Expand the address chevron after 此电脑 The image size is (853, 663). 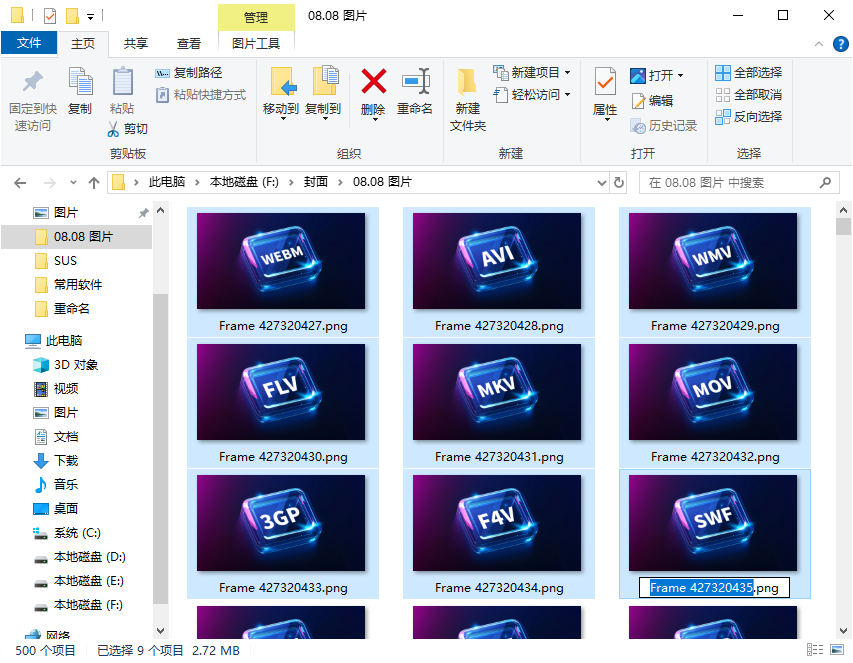click(197, 182)
